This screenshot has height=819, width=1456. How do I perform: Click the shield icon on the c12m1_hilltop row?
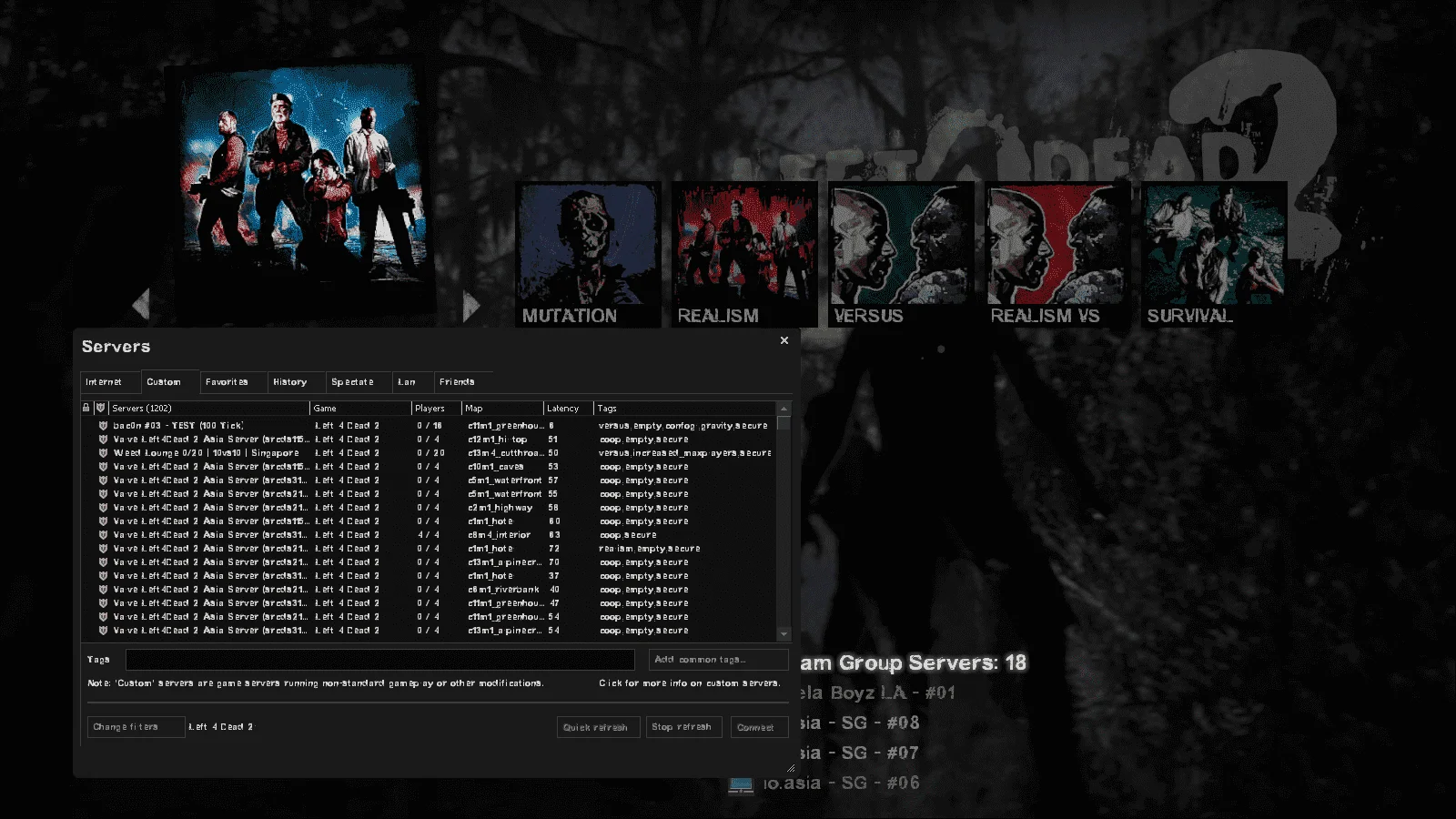[103, 440]
